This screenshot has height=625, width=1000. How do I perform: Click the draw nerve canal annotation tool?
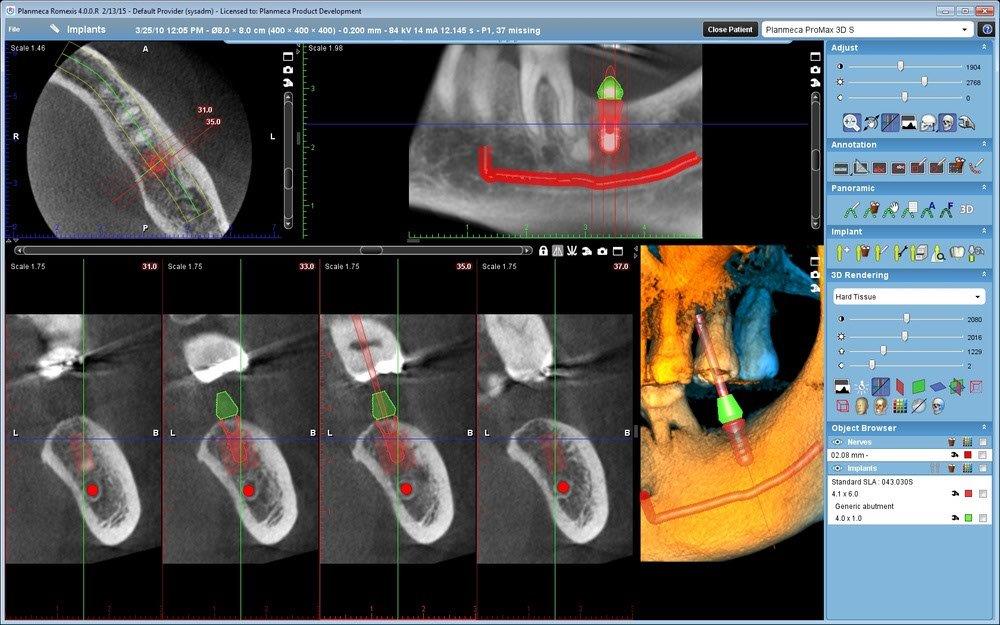click(976, 167)
